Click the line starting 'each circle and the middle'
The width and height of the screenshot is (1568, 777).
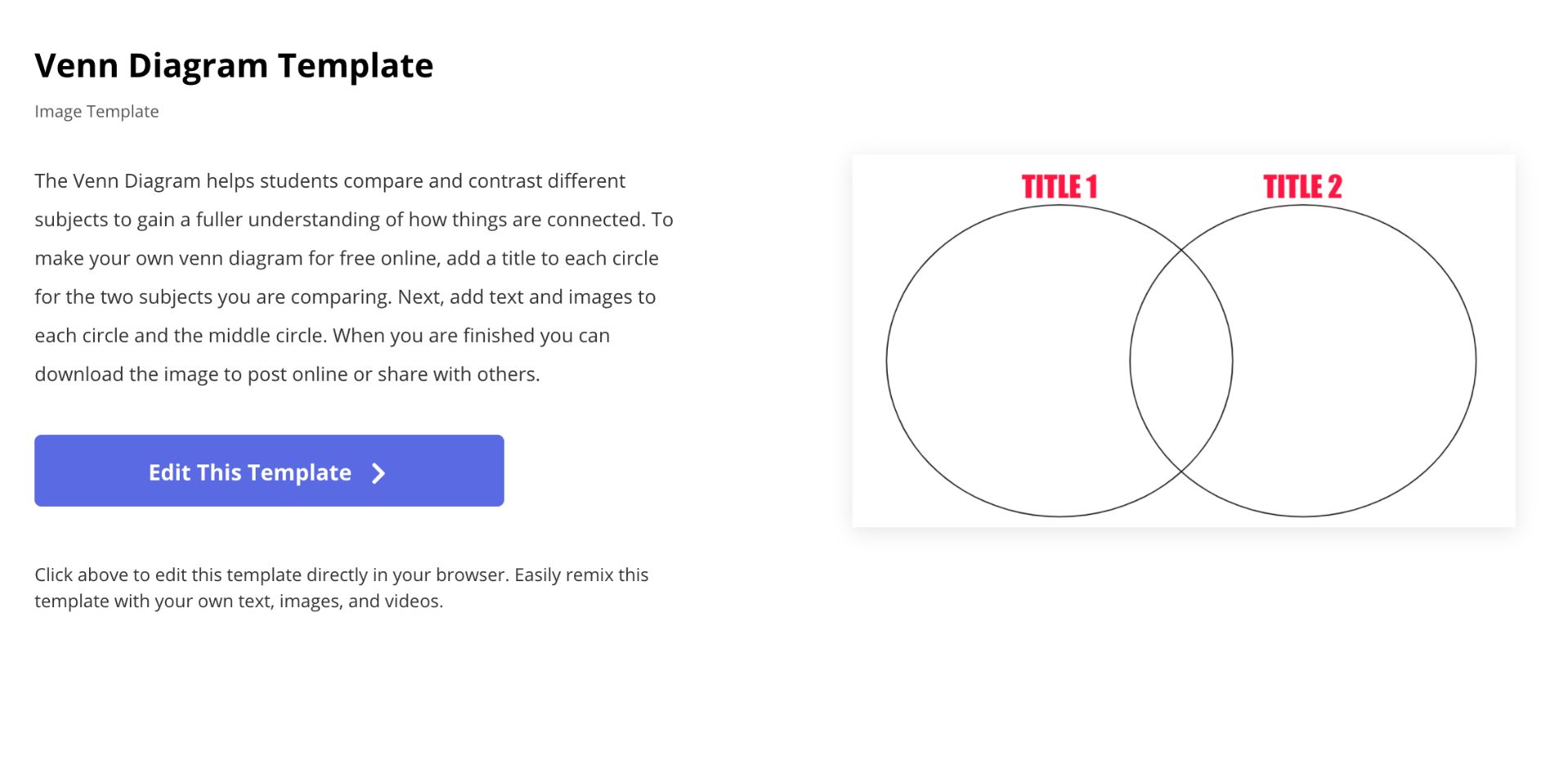point(322,335)
